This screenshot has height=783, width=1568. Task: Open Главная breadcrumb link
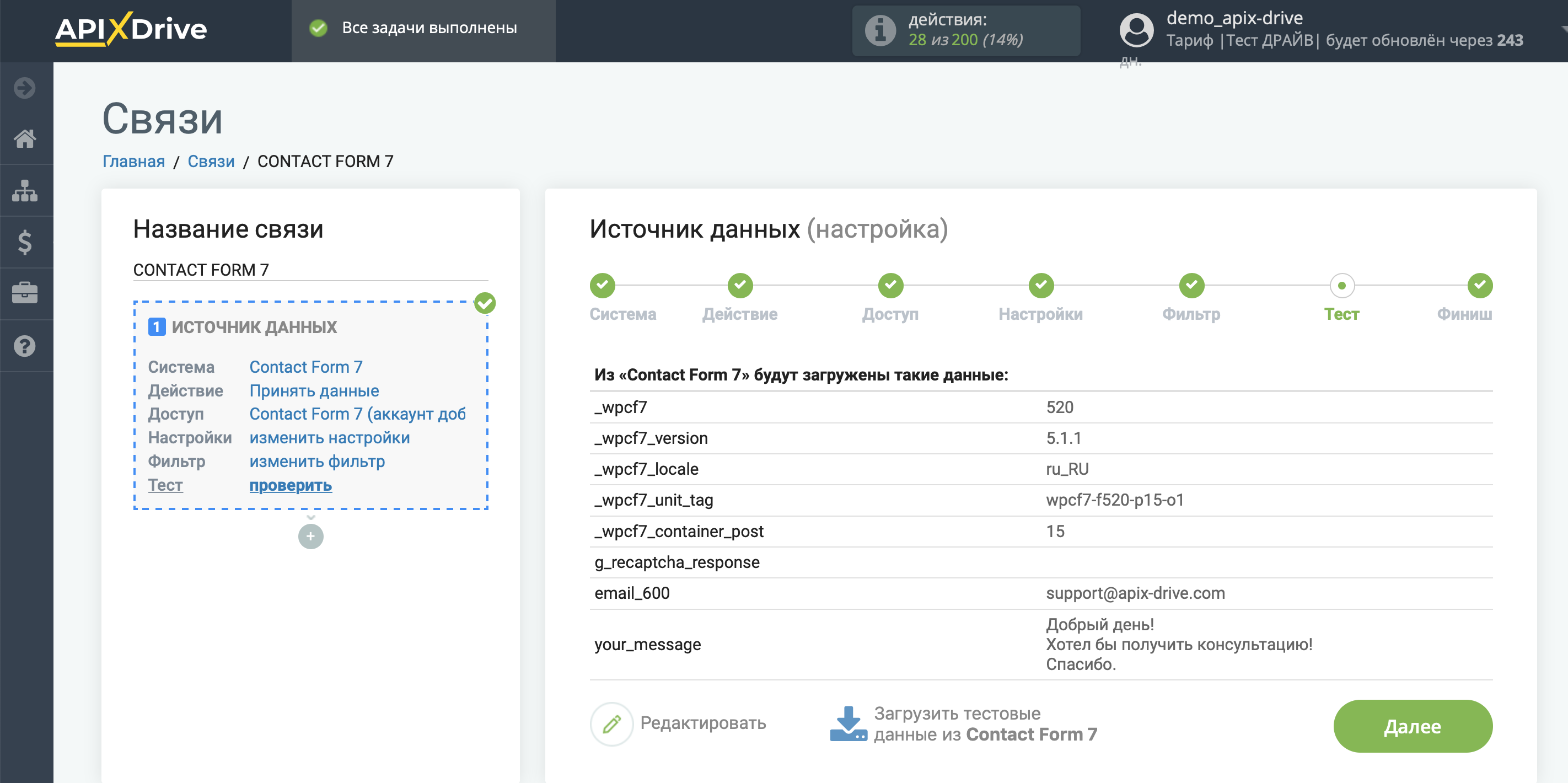click(x=133, y=162)
